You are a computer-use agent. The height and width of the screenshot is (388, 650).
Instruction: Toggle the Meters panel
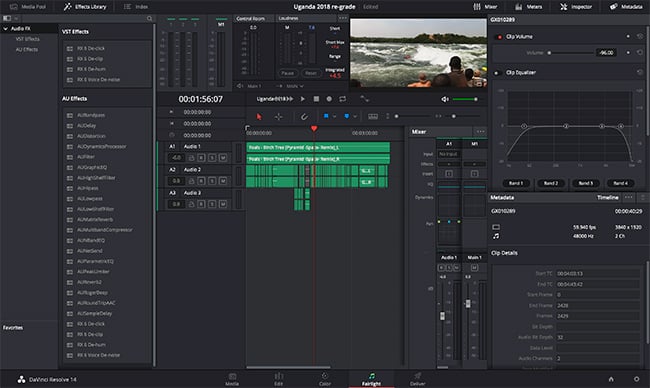pyautogui.click(x=529, y=7)
